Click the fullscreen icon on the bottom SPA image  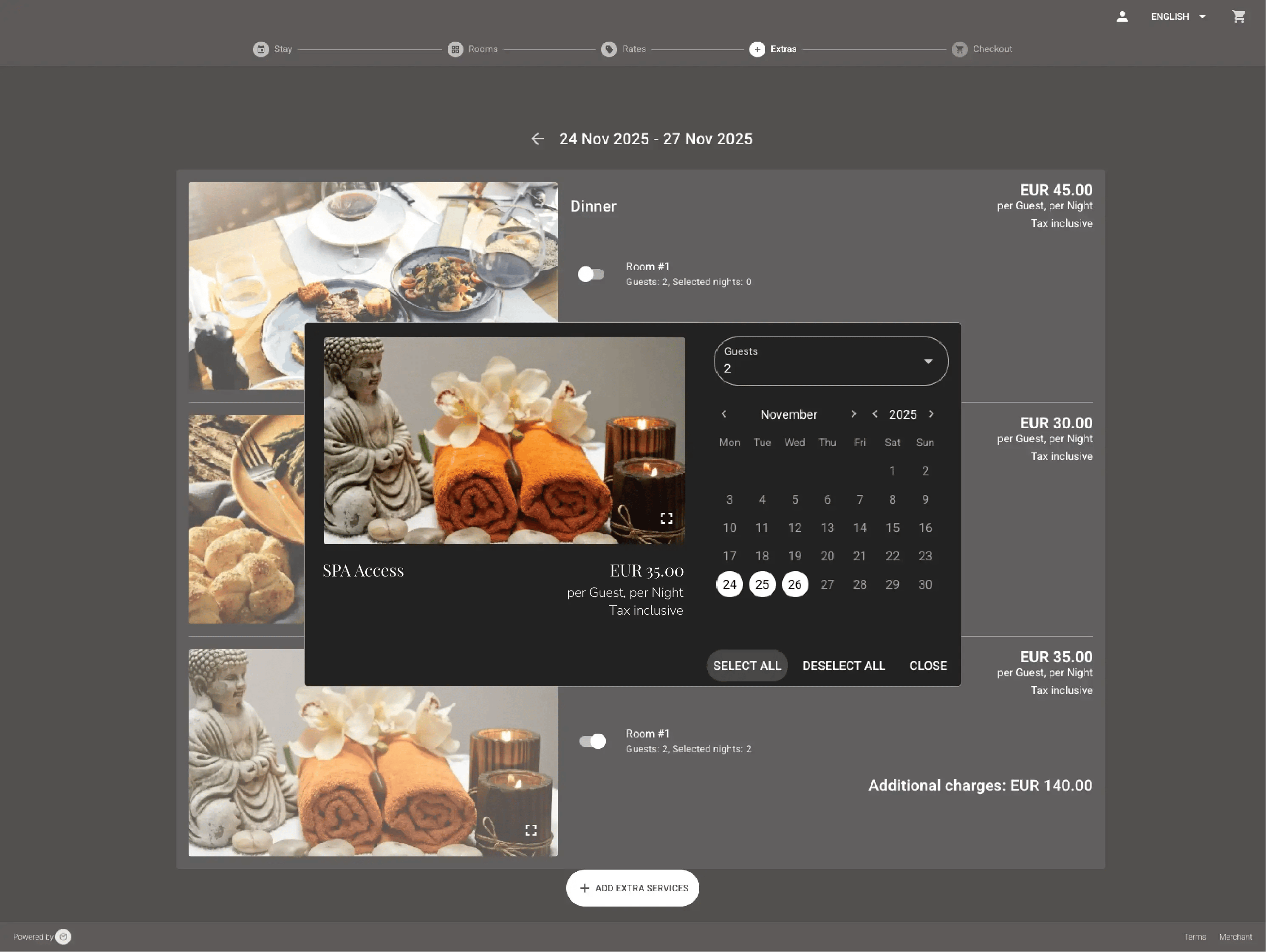pyautogui.click(x=531, y=830)
